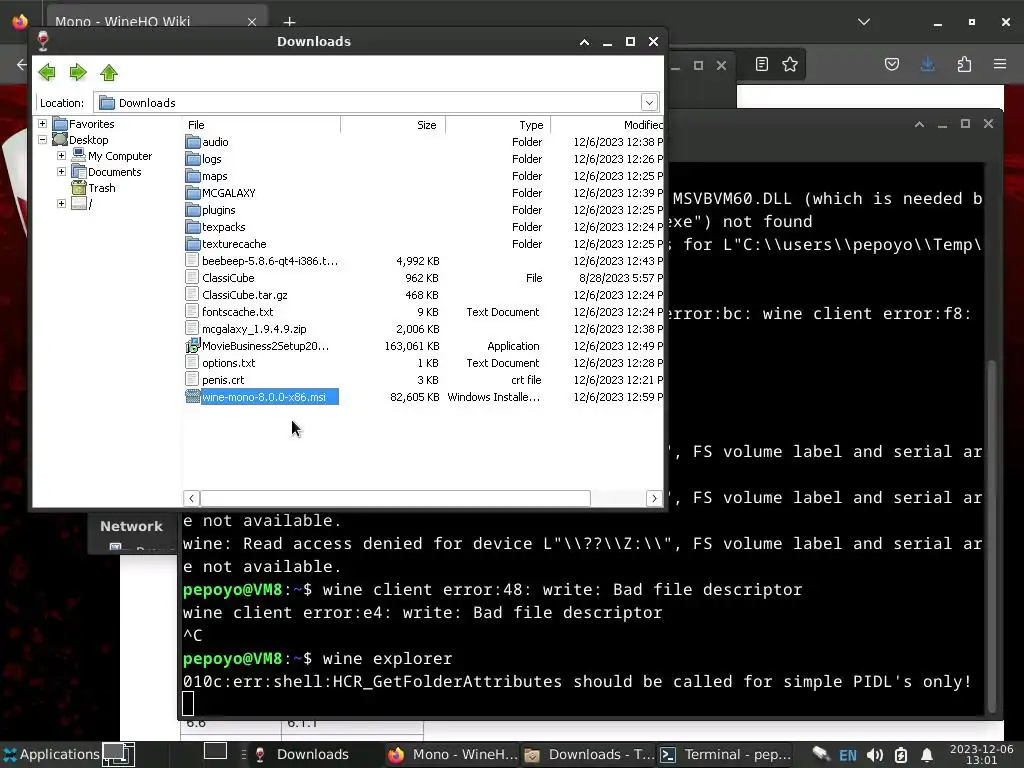The height and width of the screenshot is (768, 1024).
Task: Open Firefox downloads arrow icon
Action: point(927,64)
